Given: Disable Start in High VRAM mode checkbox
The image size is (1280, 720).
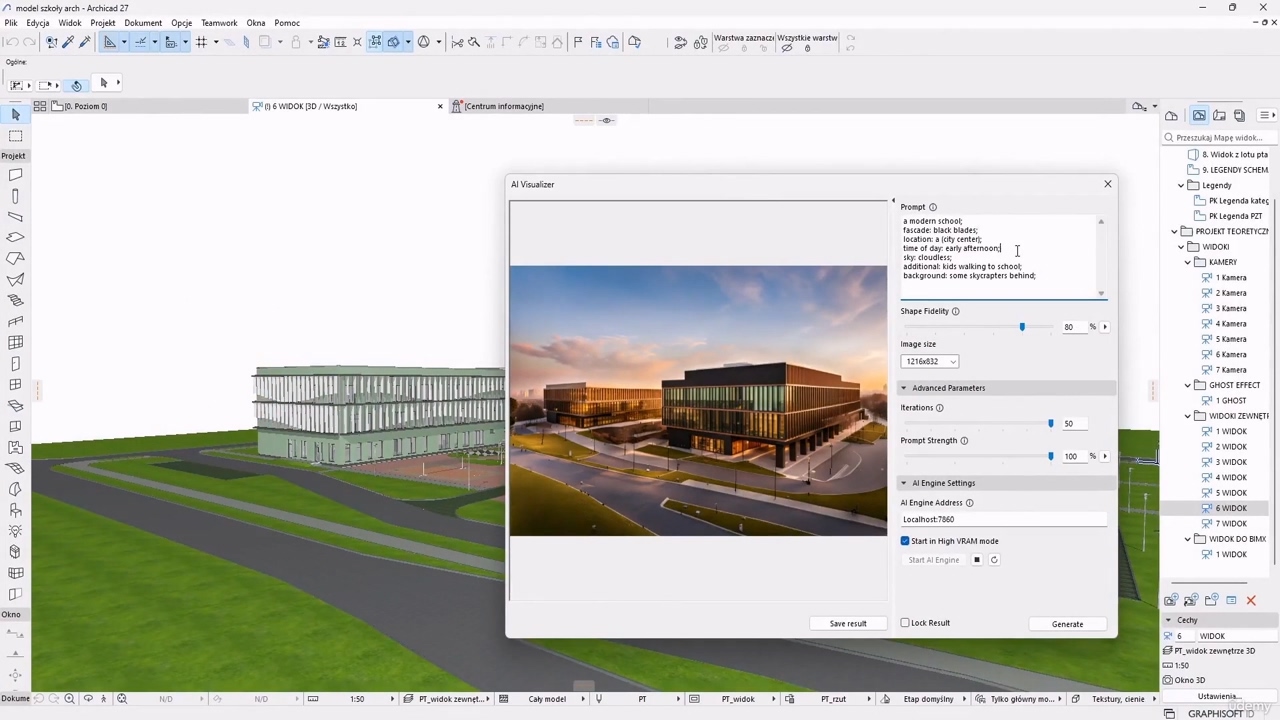Looking at the screenshot, I should click(x=905, y=541).
